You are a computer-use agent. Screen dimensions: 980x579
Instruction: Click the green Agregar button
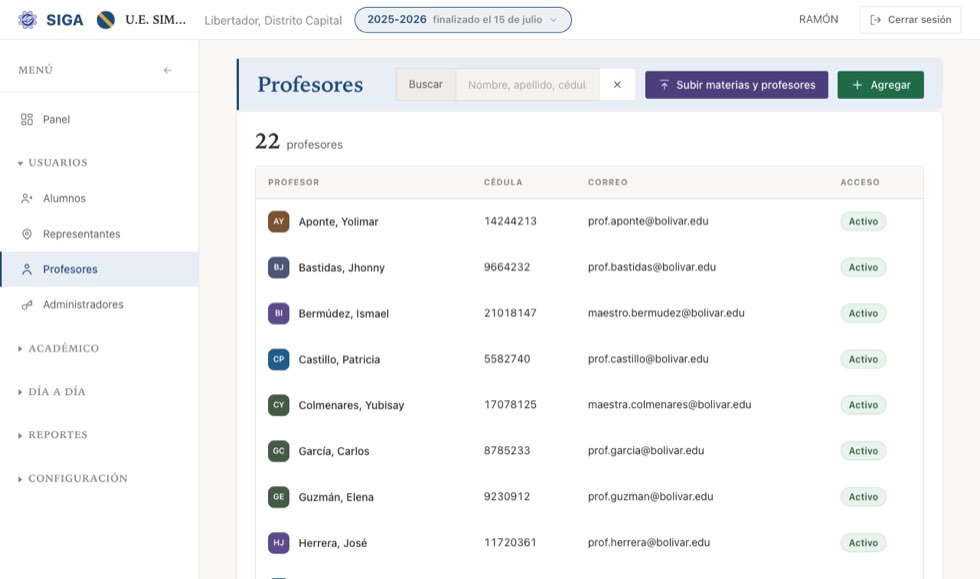881,84
